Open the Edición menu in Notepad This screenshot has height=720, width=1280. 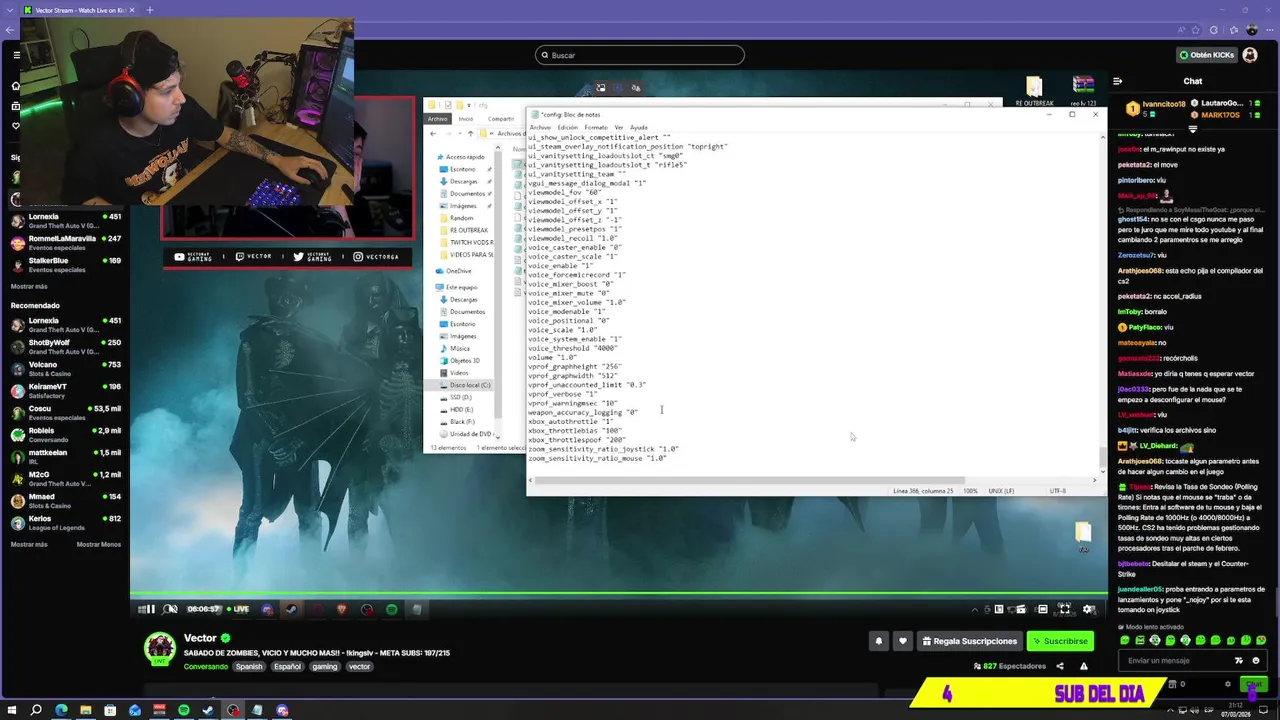point(567,127)
